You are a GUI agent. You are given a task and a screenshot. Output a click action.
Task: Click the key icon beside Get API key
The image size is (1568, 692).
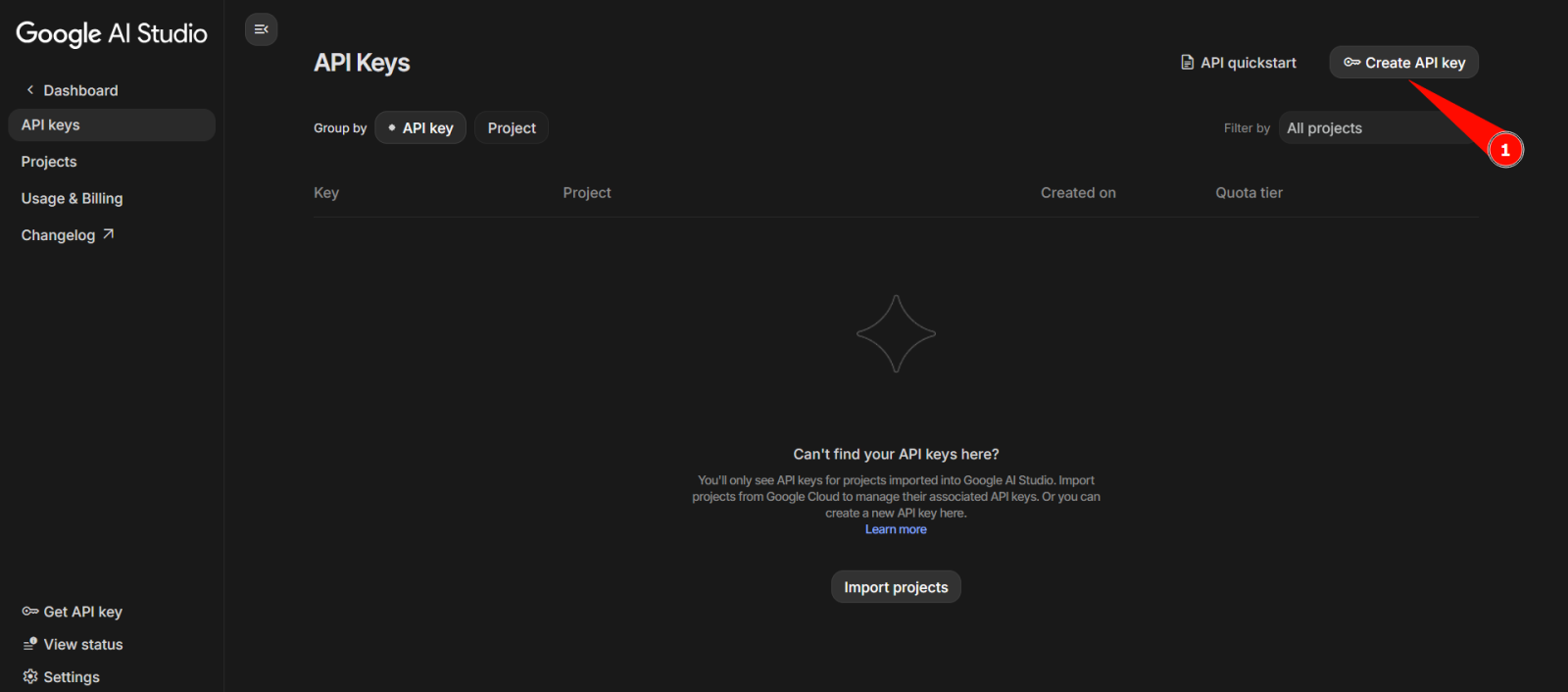[30, 612]
